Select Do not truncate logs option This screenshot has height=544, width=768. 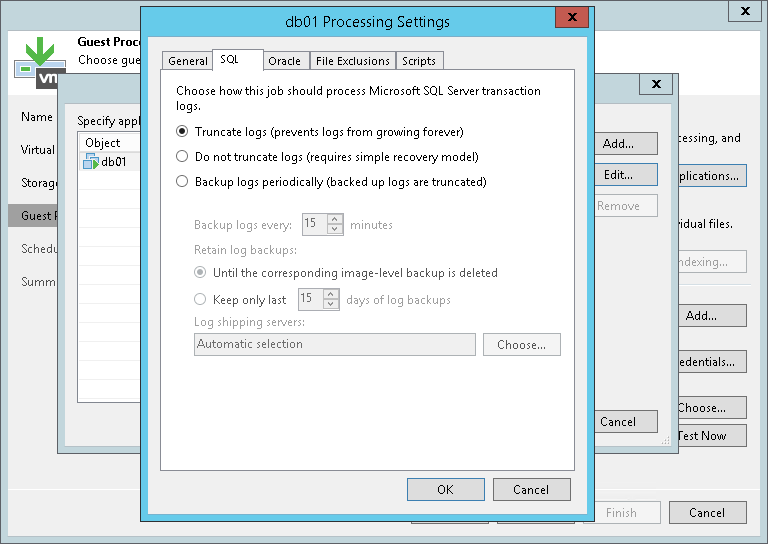[182, 156]
